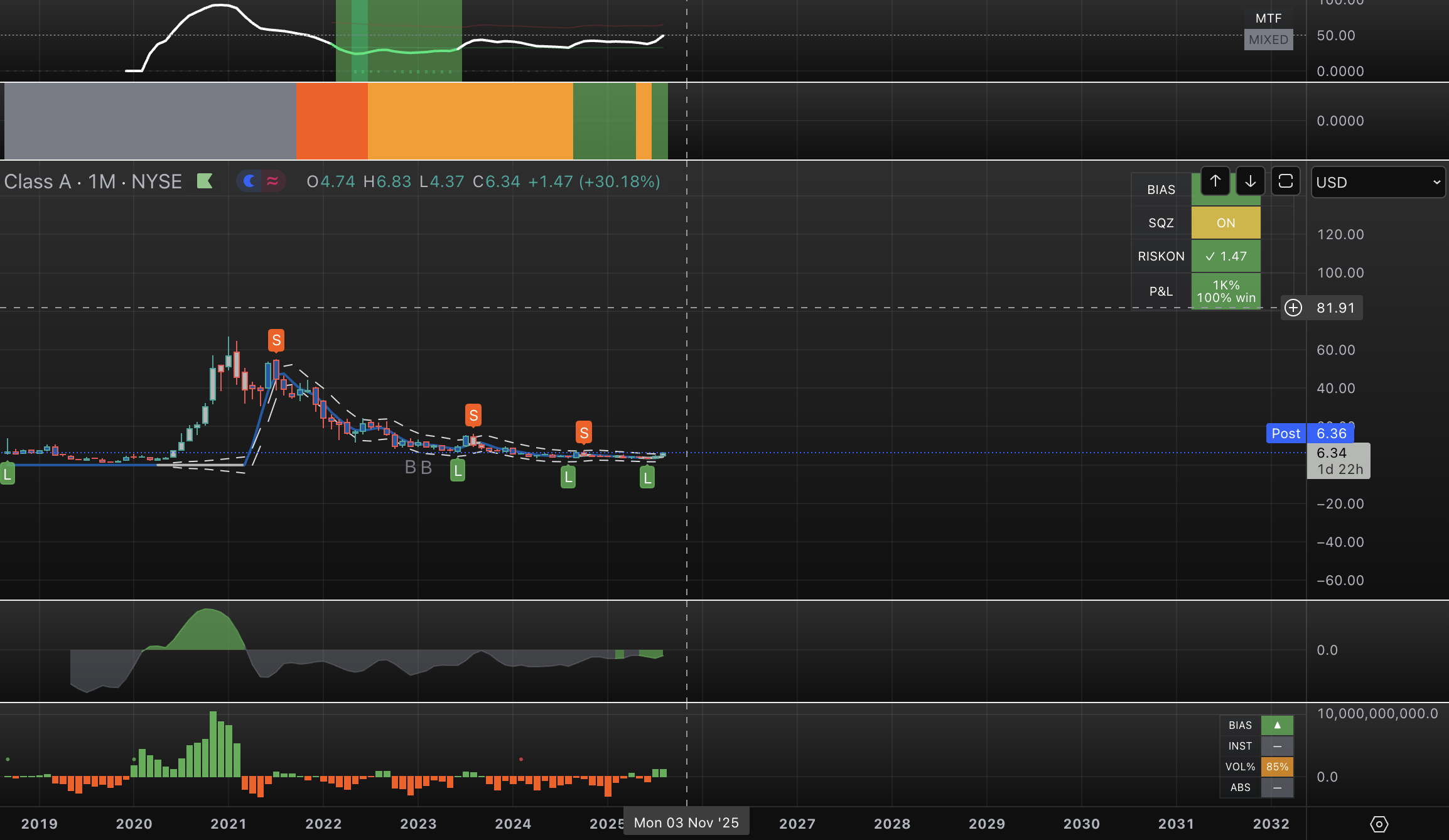Click the 2027 label on time axis
Viewport: 1449px width, 840px height.
(x=797, y=824)
